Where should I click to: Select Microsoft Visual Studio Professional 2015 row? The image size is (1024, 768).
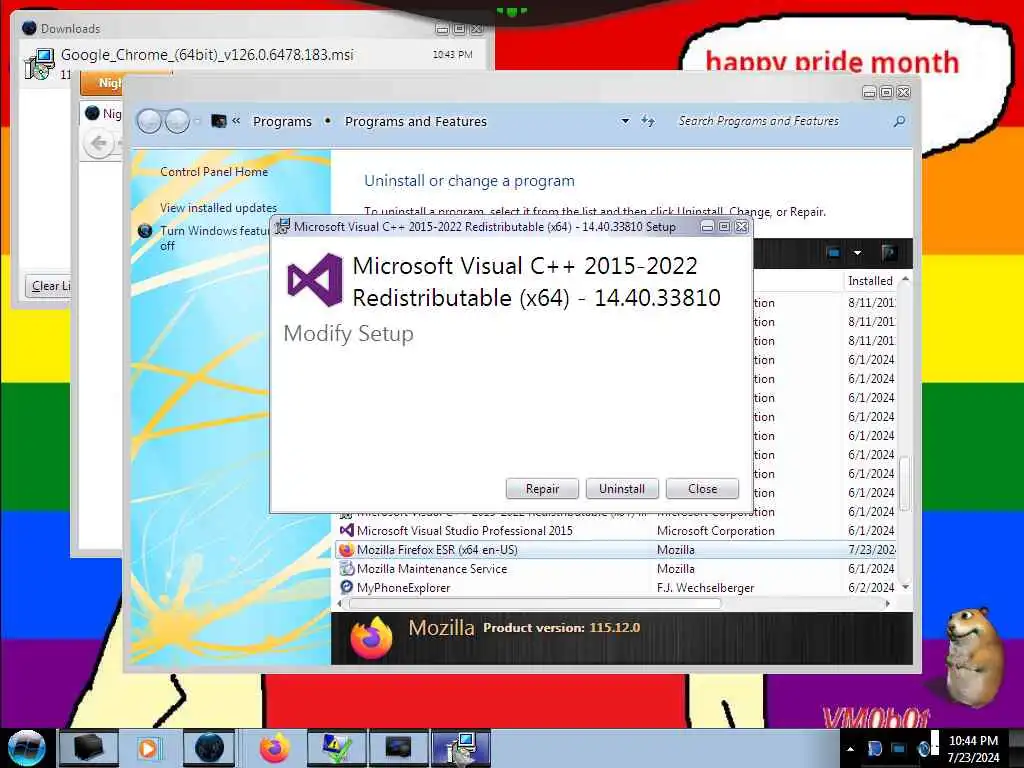[x=616, y=531]
